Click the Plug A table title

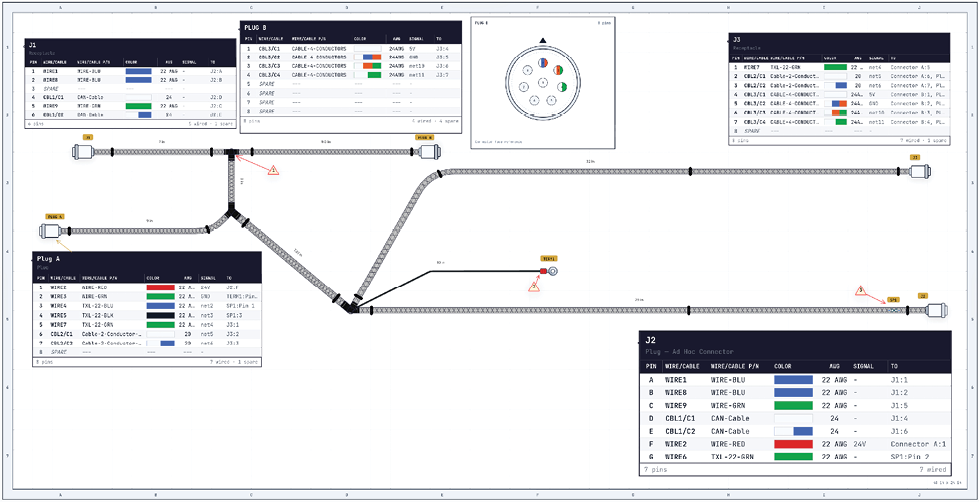[48, 258]
